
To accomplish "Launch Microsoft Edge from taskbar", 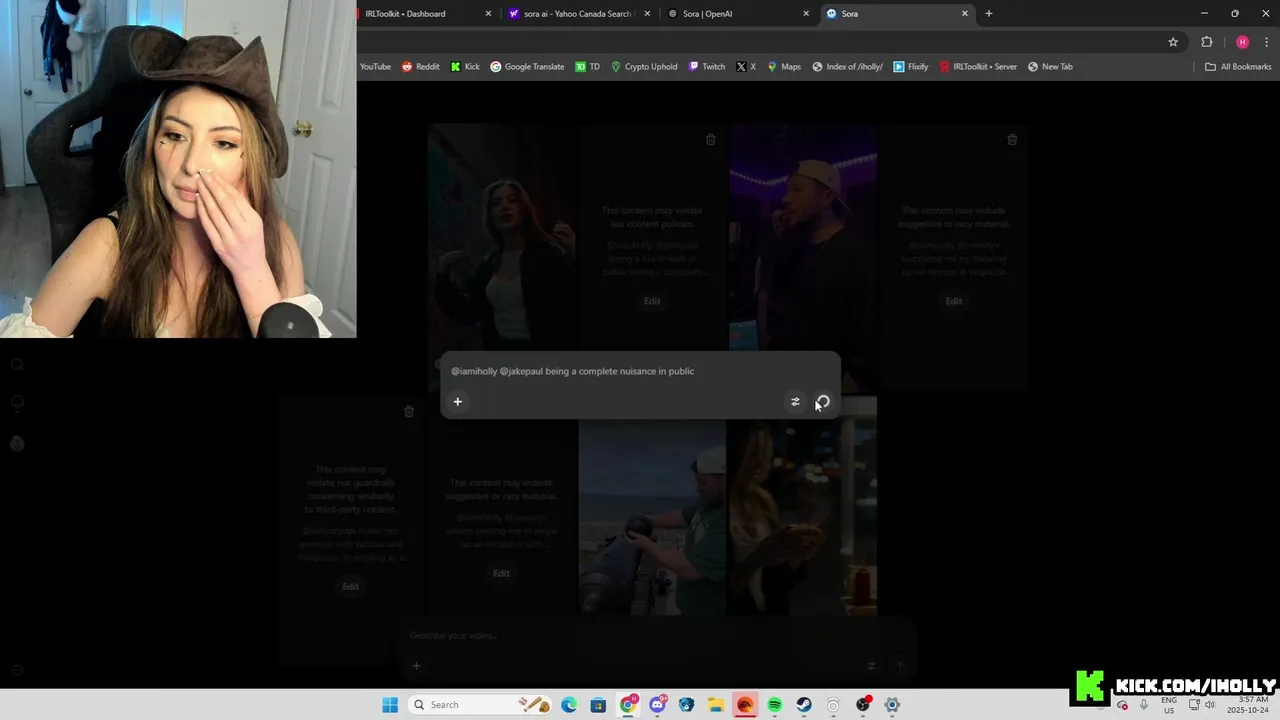I will click(569, 705).
